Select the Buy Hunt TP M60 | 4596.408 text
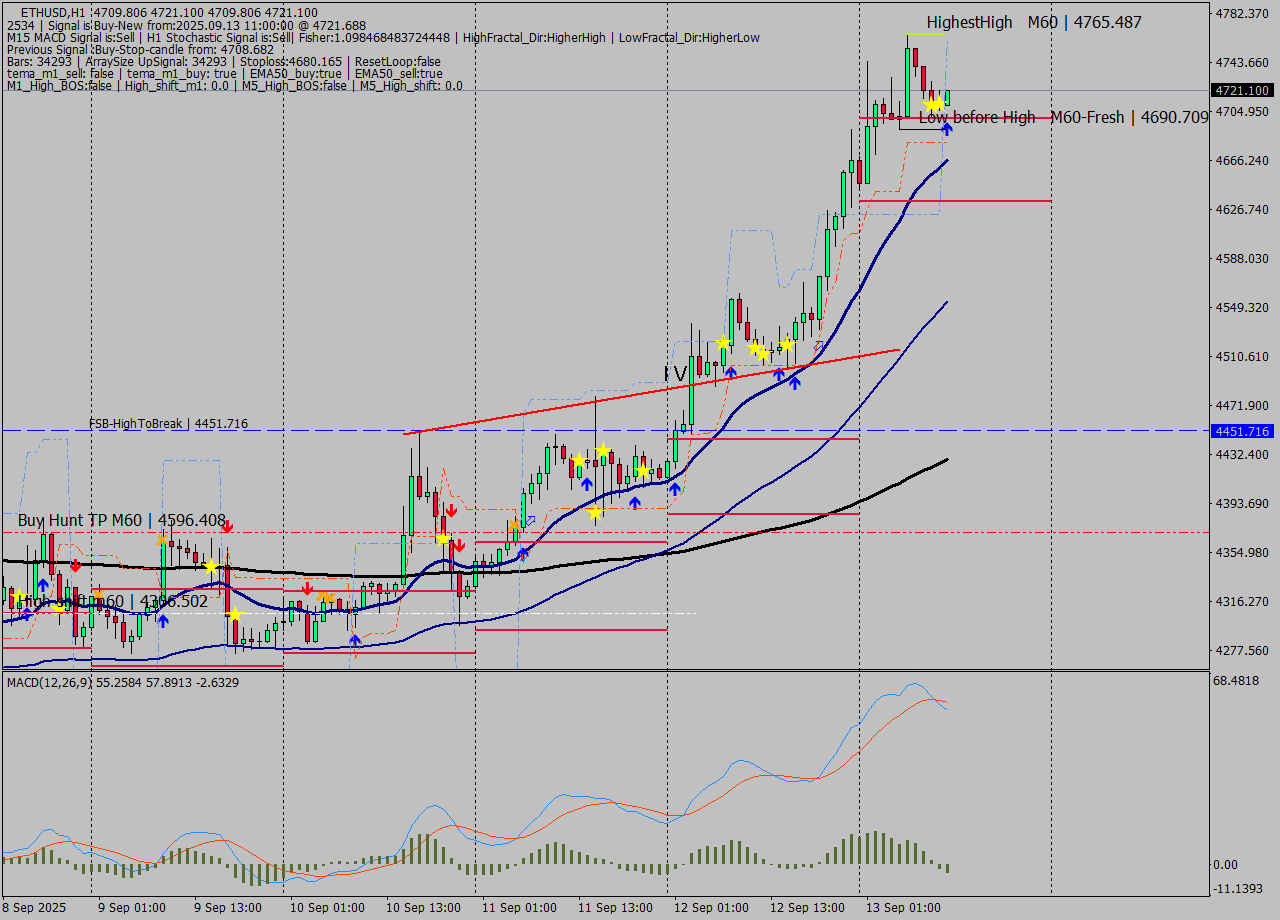Screen dimensions: 1280x920 pyautogui.click(x=120, y=521)
